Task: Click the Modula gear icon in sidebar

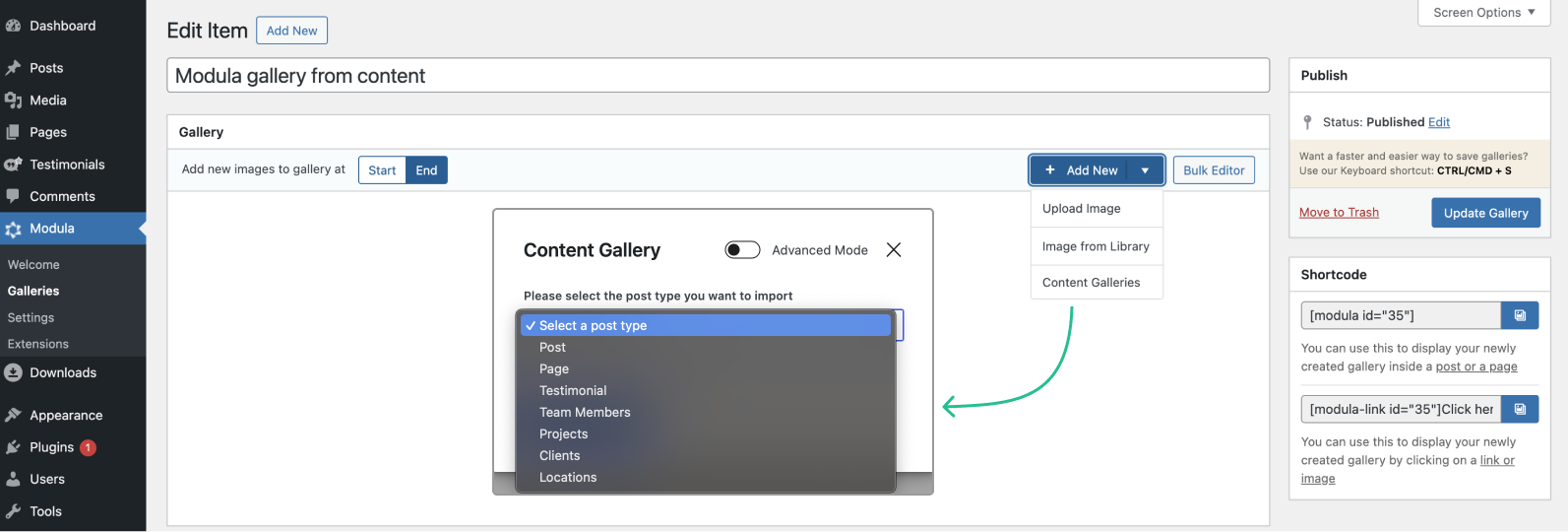Action: point(13,229)
